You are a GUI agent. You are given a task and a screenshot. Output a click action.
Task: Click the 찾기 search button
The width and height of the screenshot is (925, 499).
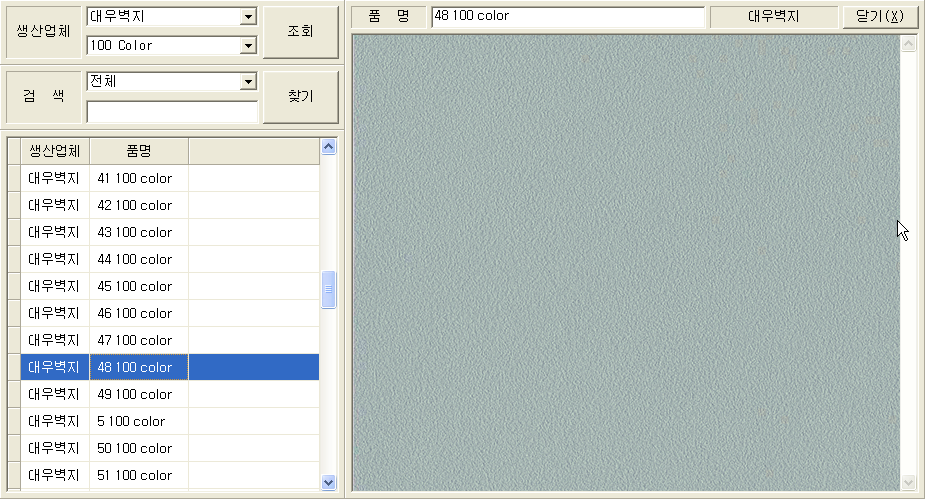pos(300,97)
